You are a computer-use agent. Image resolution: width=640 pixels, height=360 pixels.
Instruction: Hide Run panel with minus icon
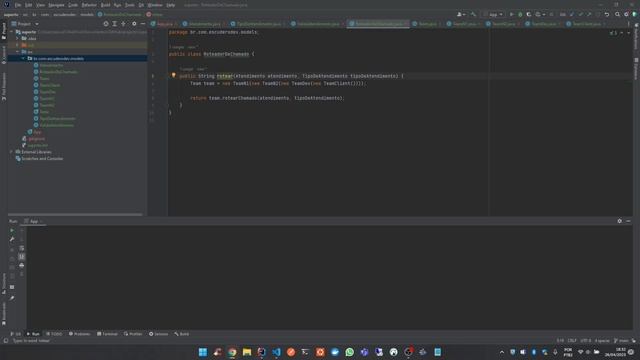[628, 221]
